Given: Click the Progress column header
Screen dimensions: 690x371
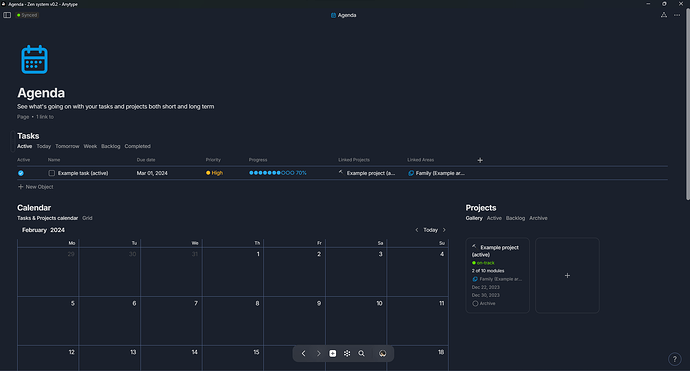Looking at the screenshot, I should 258,160.
